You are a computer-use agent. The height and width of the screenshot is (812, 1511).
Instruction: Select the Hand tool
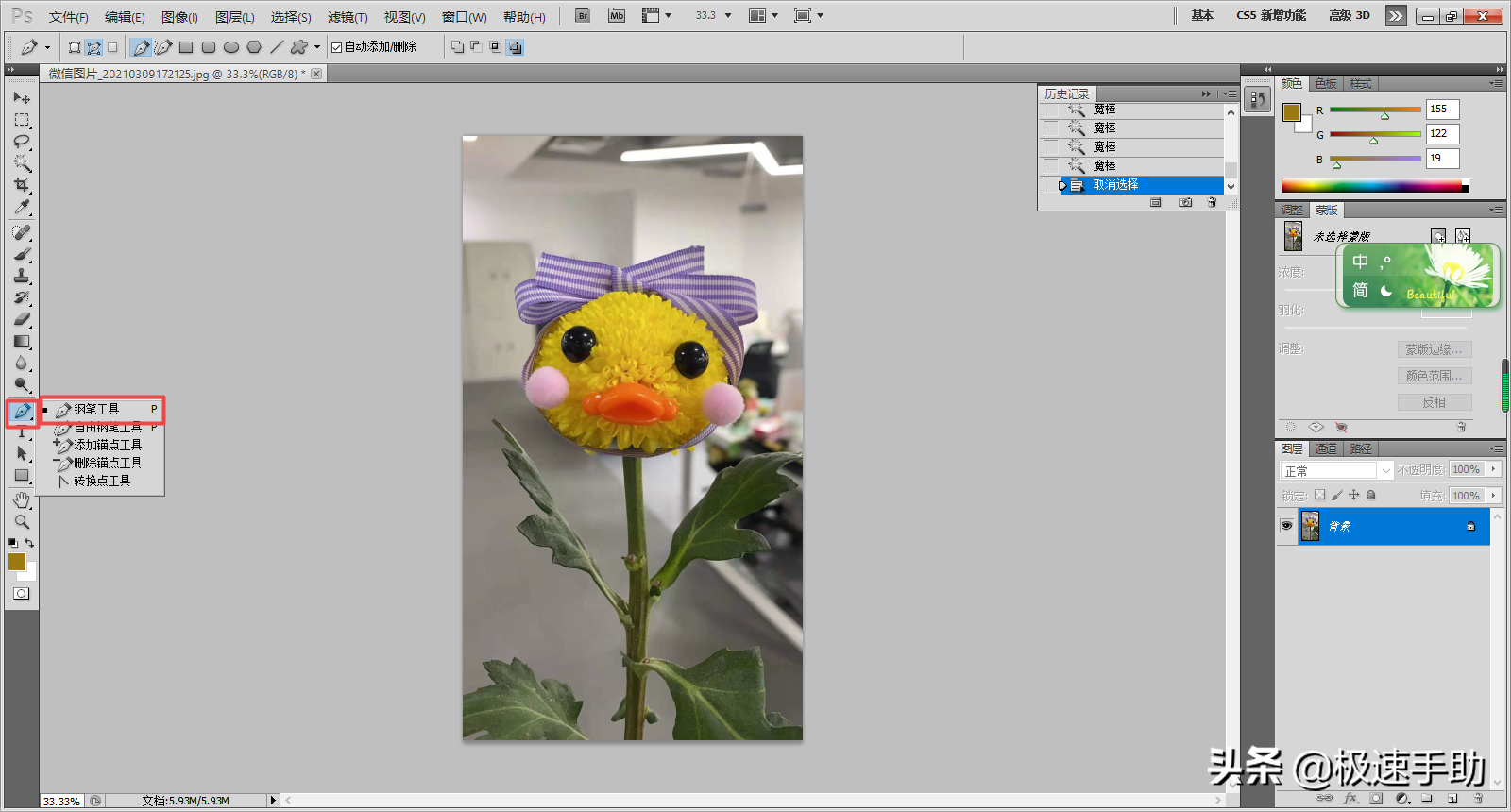click(22, 499)
